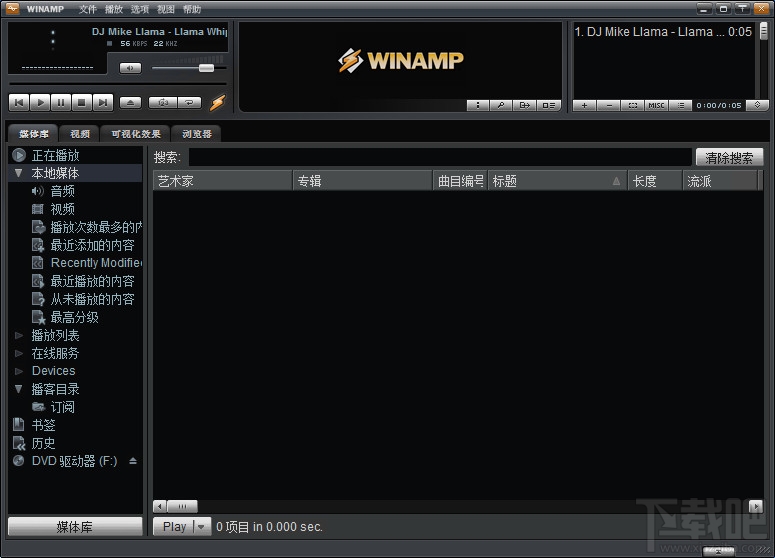This screenshot has height=558, width=775.
Task: Open the 最近播放的内容 view
Action: pos(92,281)
